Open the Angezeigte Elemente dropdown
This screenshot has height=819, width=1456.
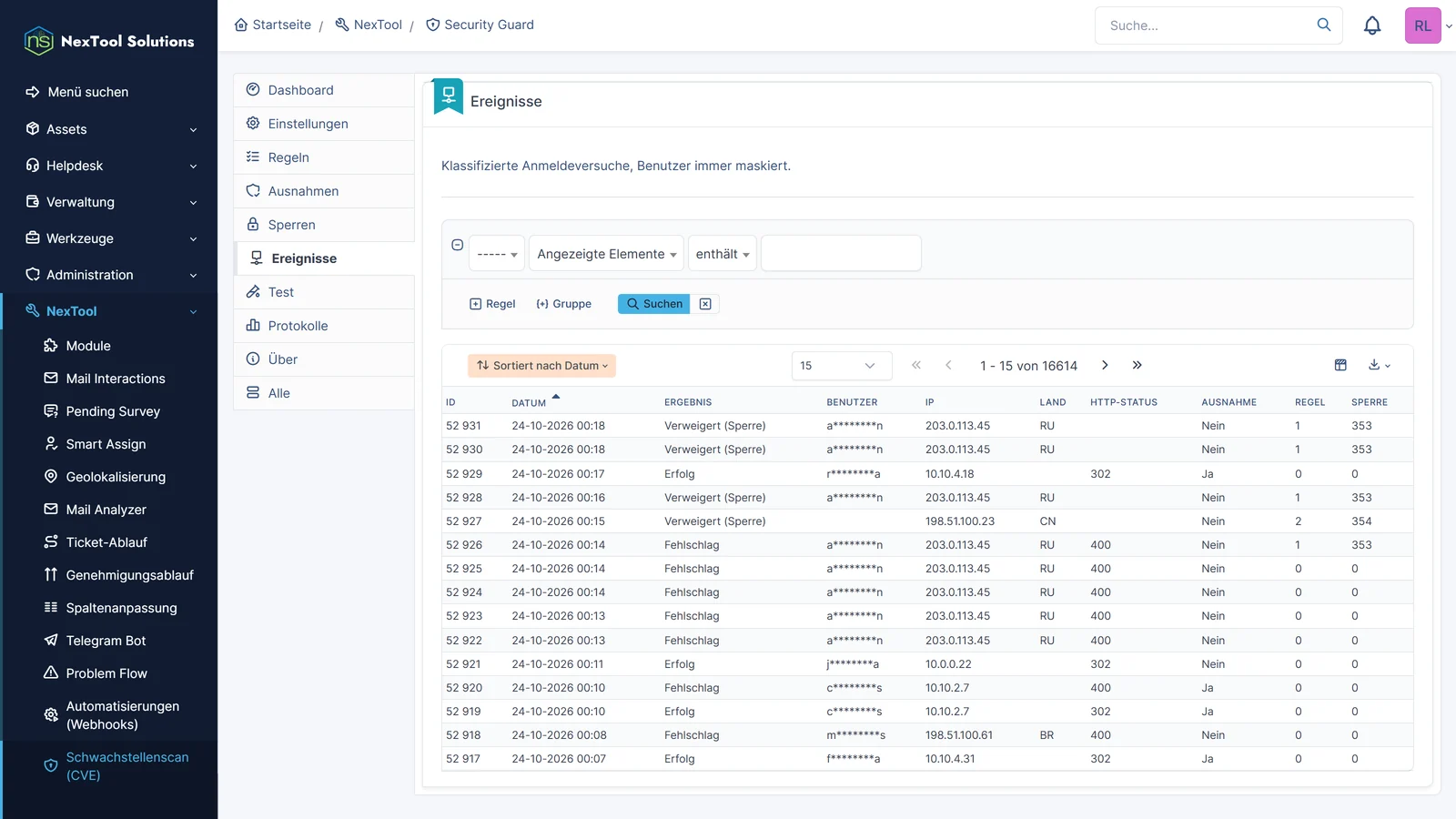pos(606,254)
